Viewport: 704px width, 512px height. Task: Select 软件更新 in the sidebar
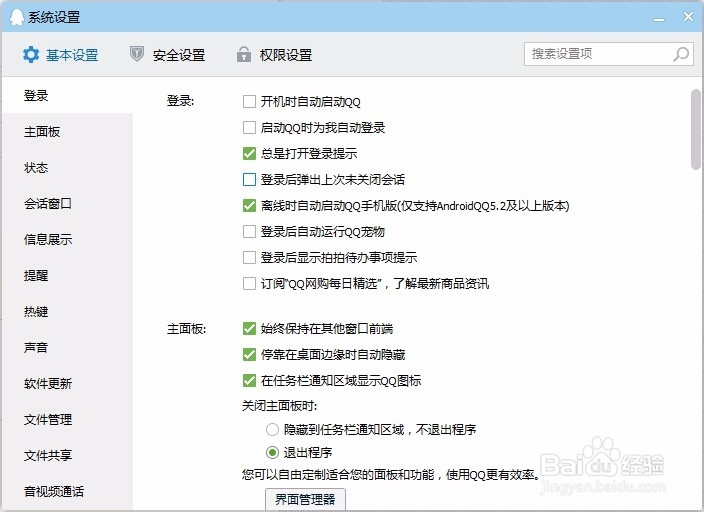[x=67, y=383]
